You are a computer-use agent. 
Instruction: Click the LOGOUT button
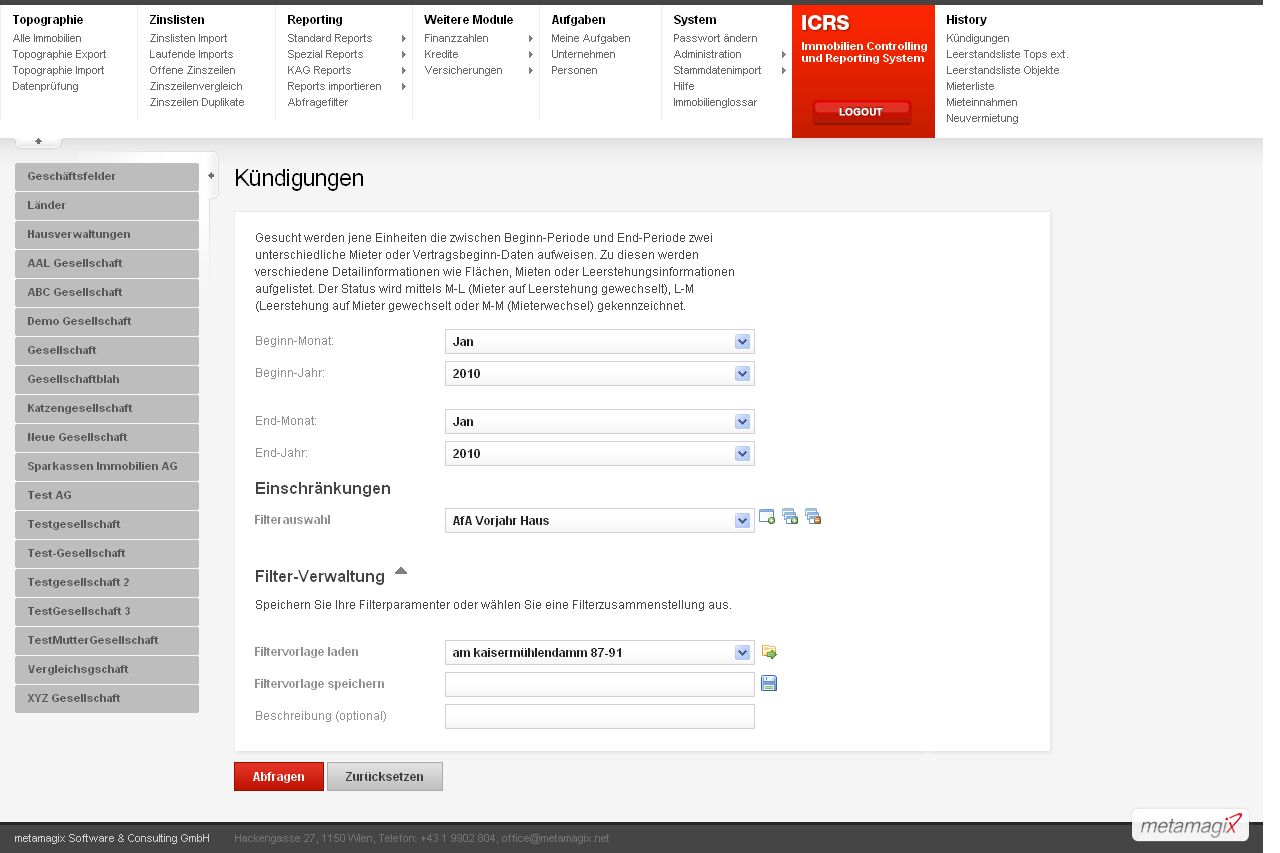[861, 112]
